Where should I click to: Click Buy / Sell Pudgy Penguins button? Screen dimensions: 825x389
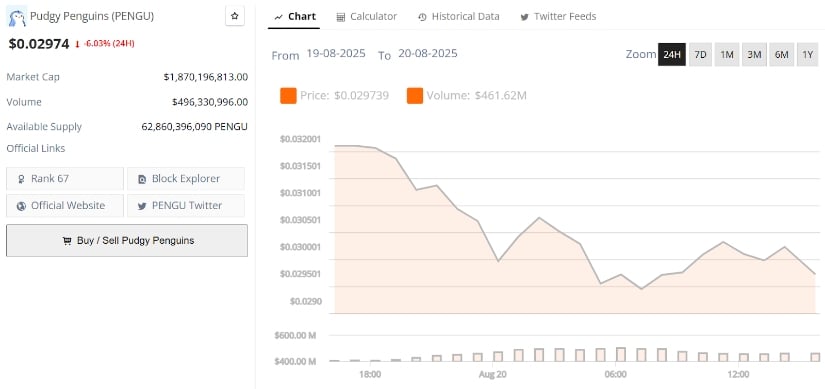tap(127, 241)
